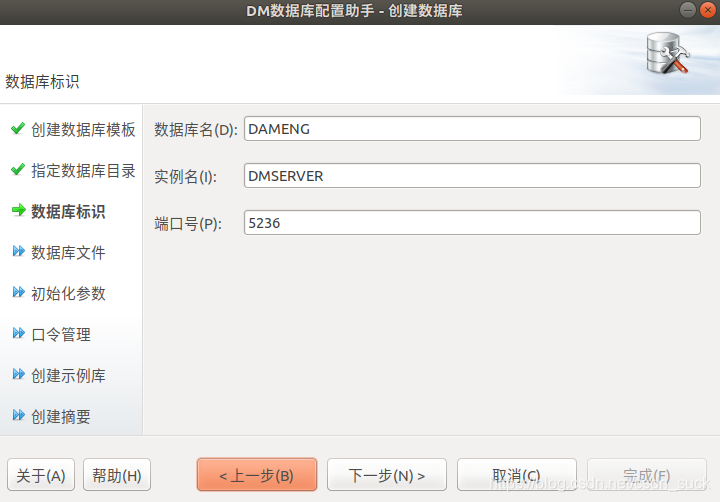Click the 数据库标识 page heading
The height and width of the screenshot is (502, 720).
coord(42,82)
